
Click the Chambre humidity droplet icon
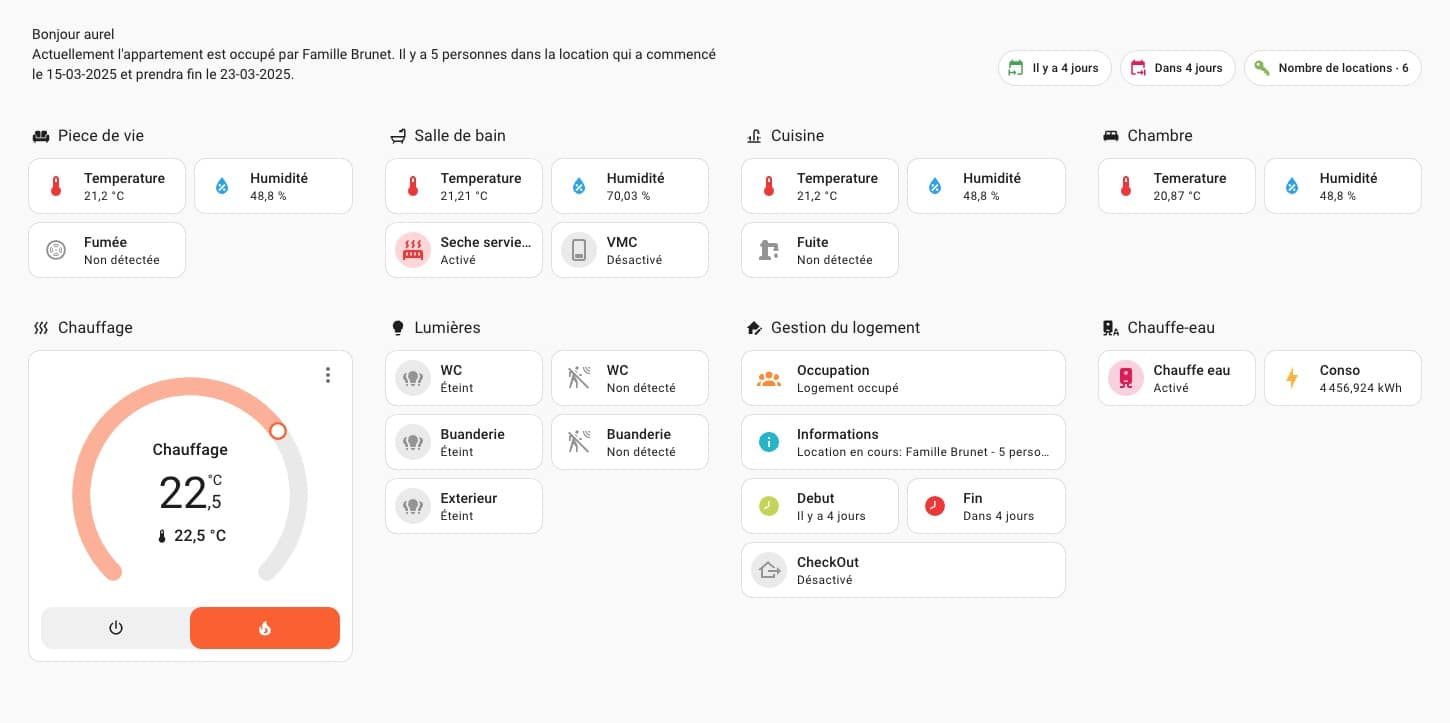click(1291, 186)
